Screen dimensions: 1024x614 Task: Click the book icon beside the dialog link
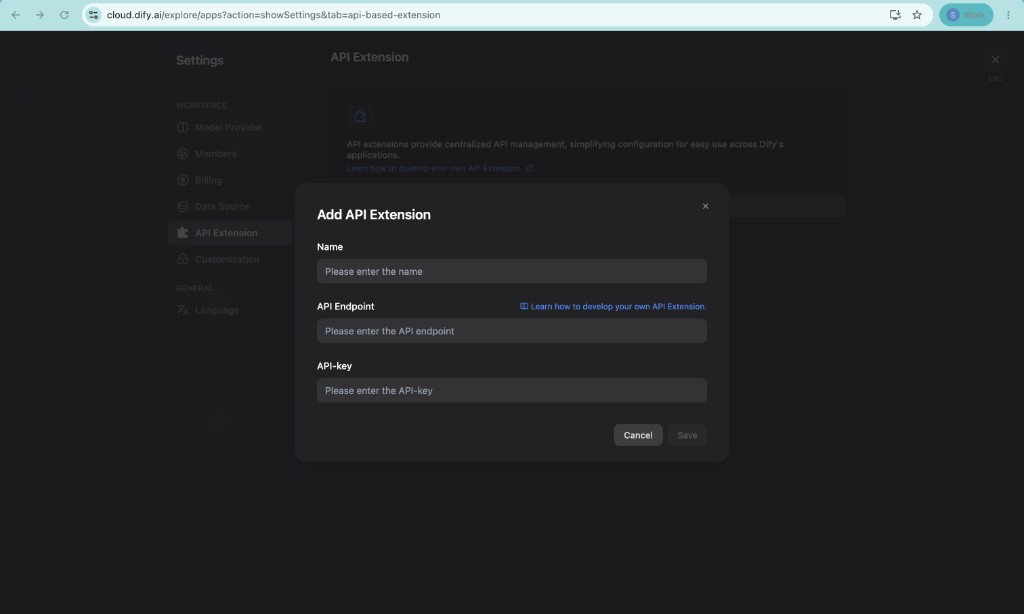click(x=524, y=306)
